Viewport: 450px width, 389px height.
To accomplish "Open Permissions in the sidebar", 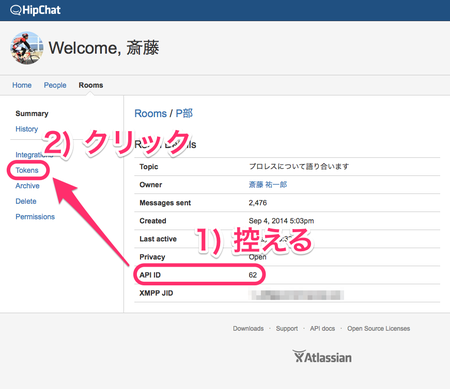I will tap(35, 217).
